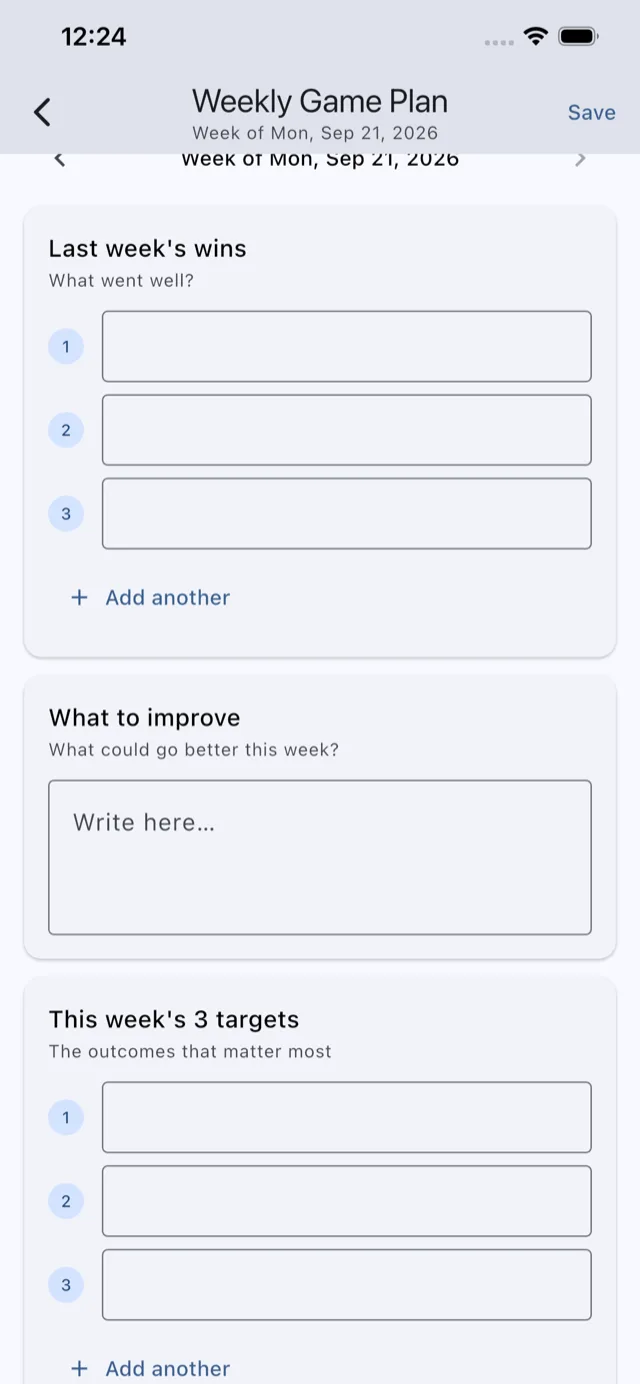Focus first Last week's wins field
This screenshot has width=640, height=1384.
pos(347,346)
